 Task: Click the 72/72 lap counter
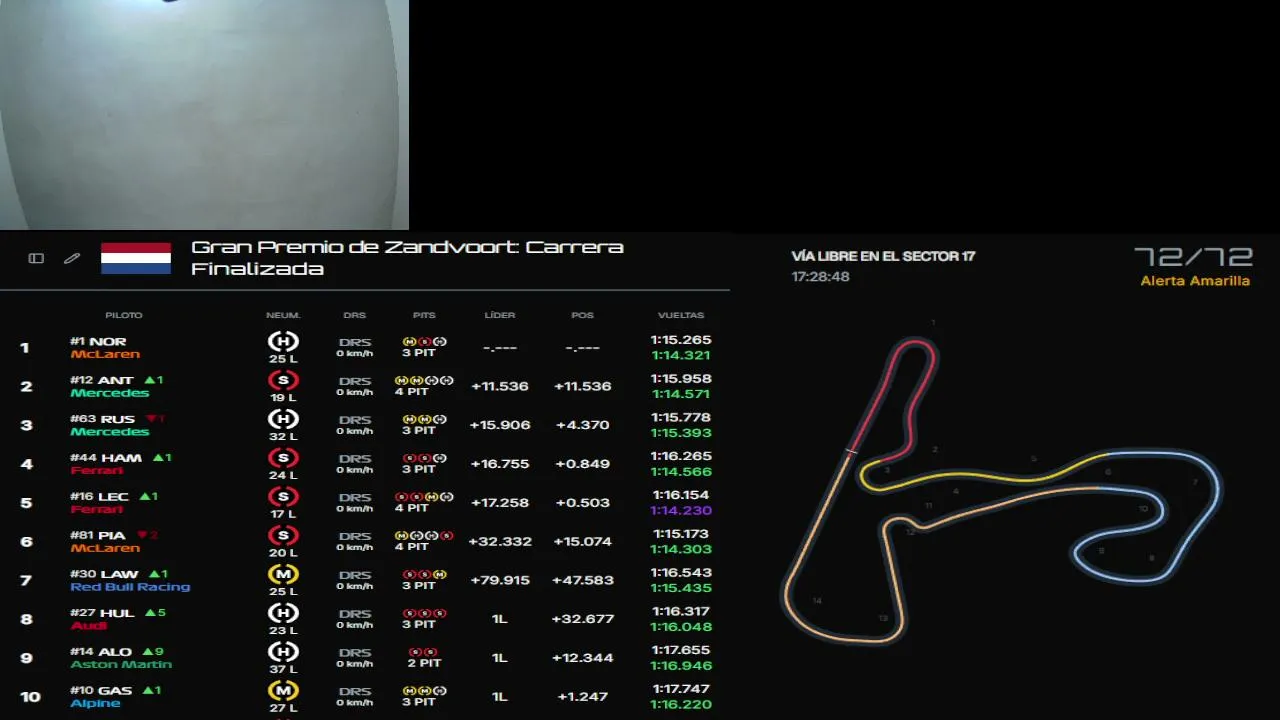pyautogui.click(x=1192, y=257)
